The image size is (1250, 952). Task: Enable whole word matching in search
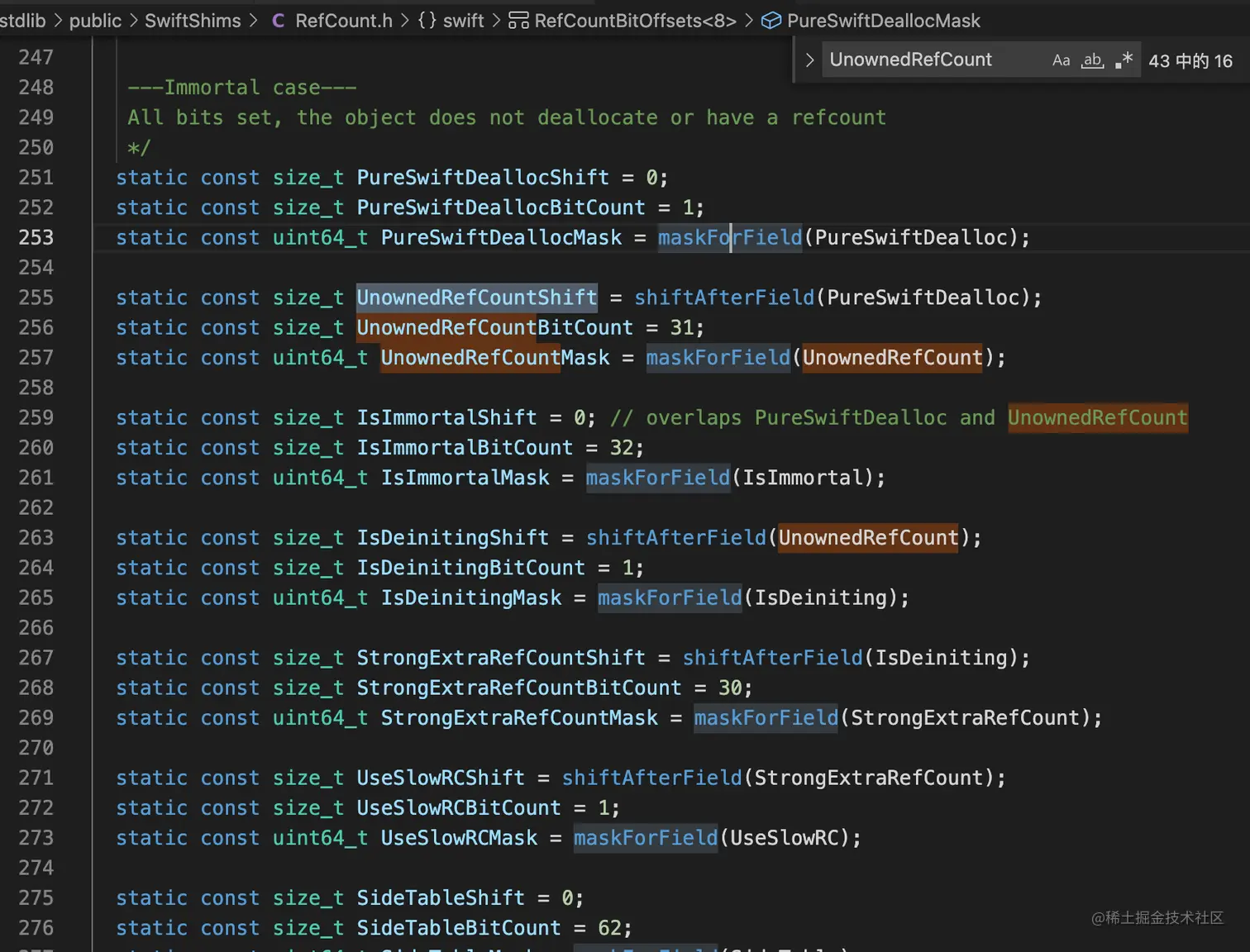[x=1092, y=59]
